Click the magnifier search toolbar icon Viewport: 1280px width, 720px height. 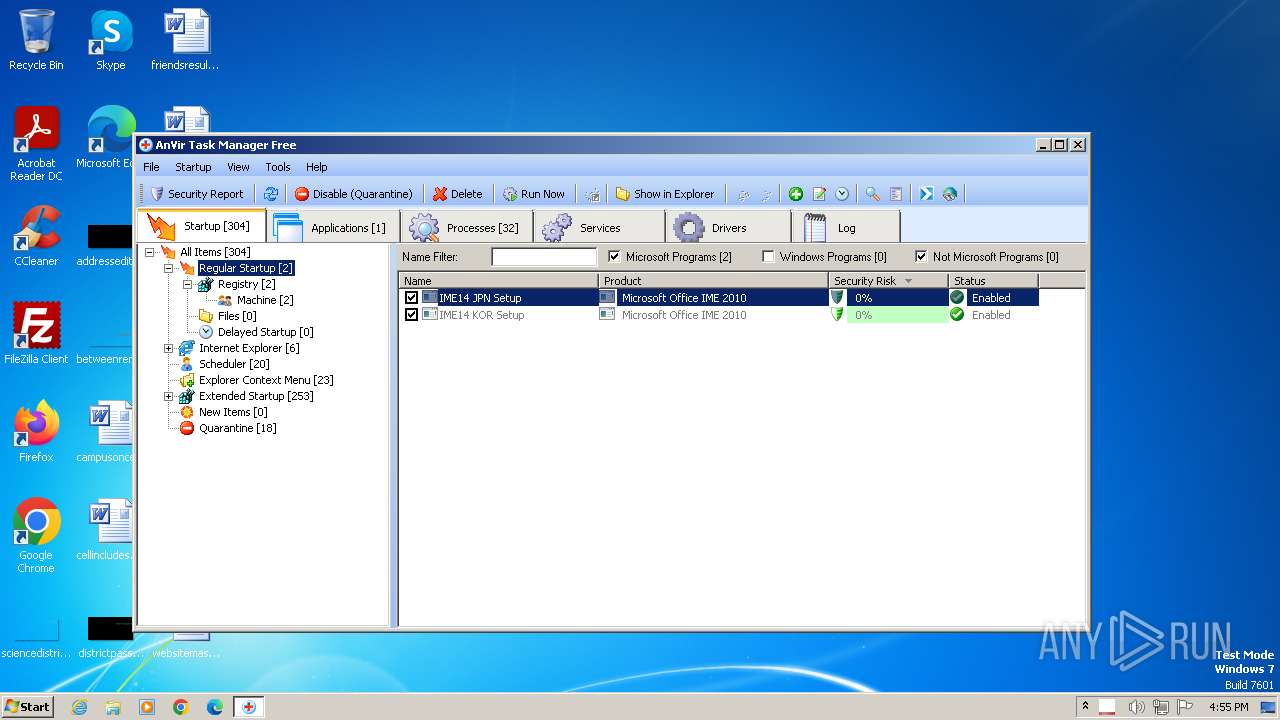tap(873, 194)
